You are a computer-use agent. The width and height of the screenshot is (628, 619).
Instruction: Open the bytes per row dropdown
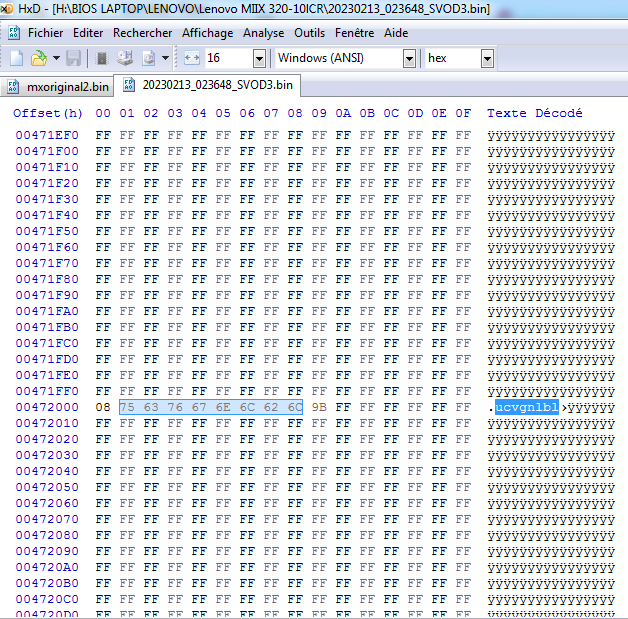260,59
